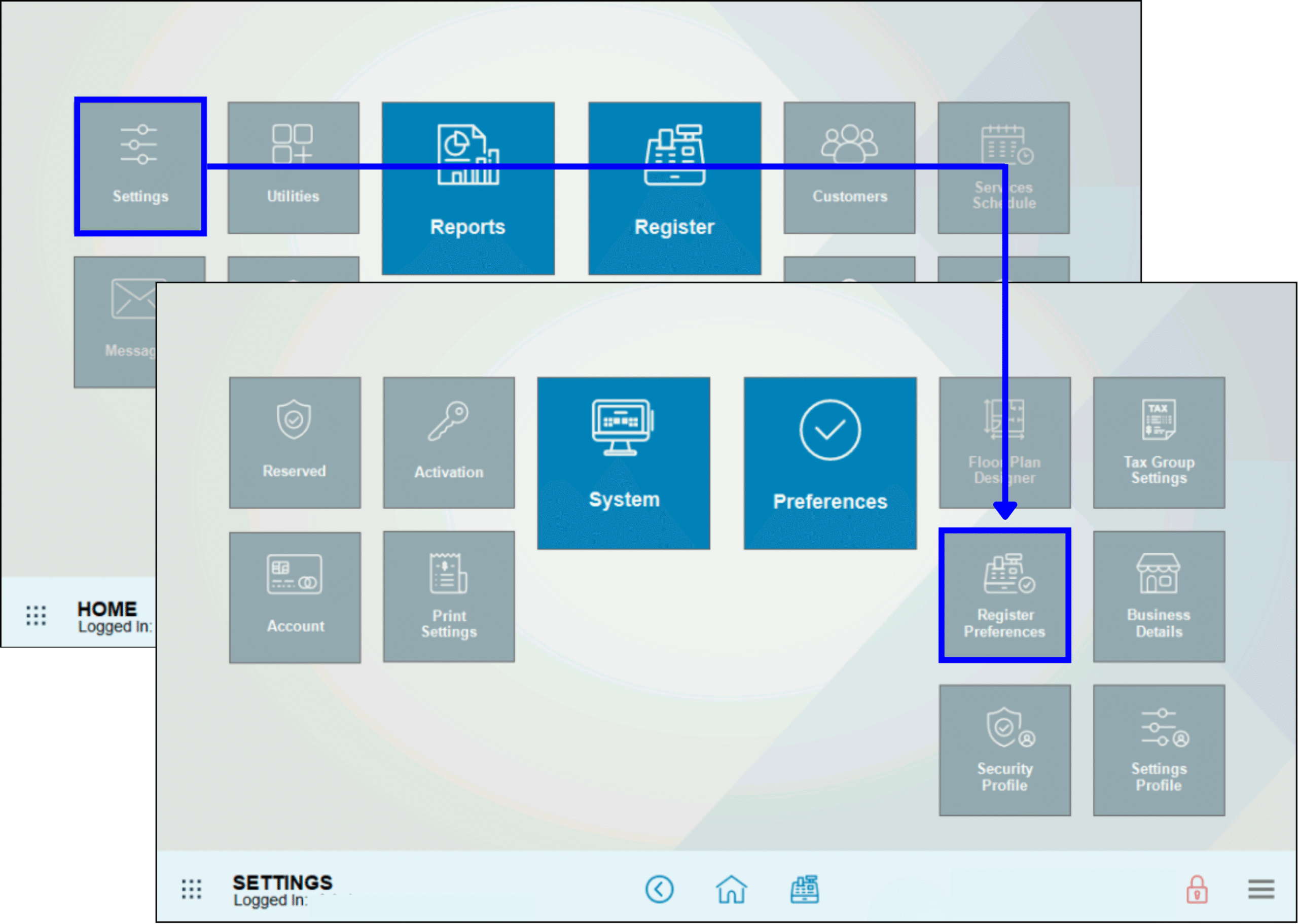Click the Tax Group Settings tile
This screenshot has height=924, width=1298.
pyautogui.click(x=1159, y=442)
